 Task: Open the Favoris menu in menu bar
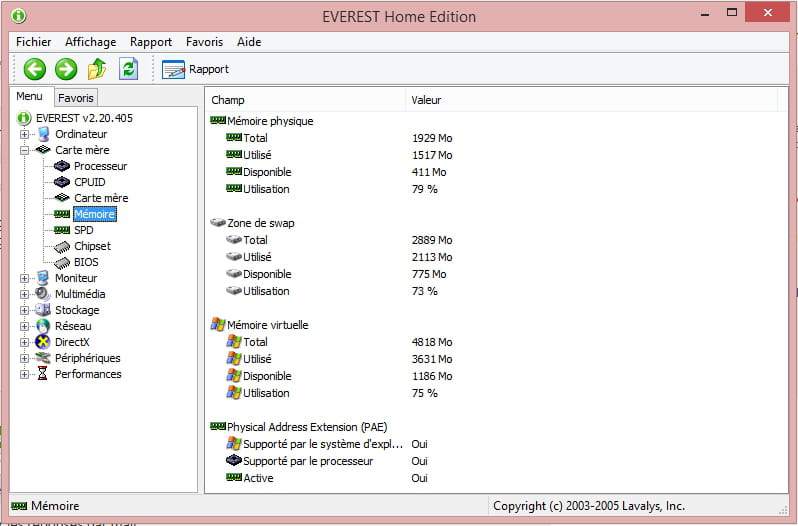[204, 42]
